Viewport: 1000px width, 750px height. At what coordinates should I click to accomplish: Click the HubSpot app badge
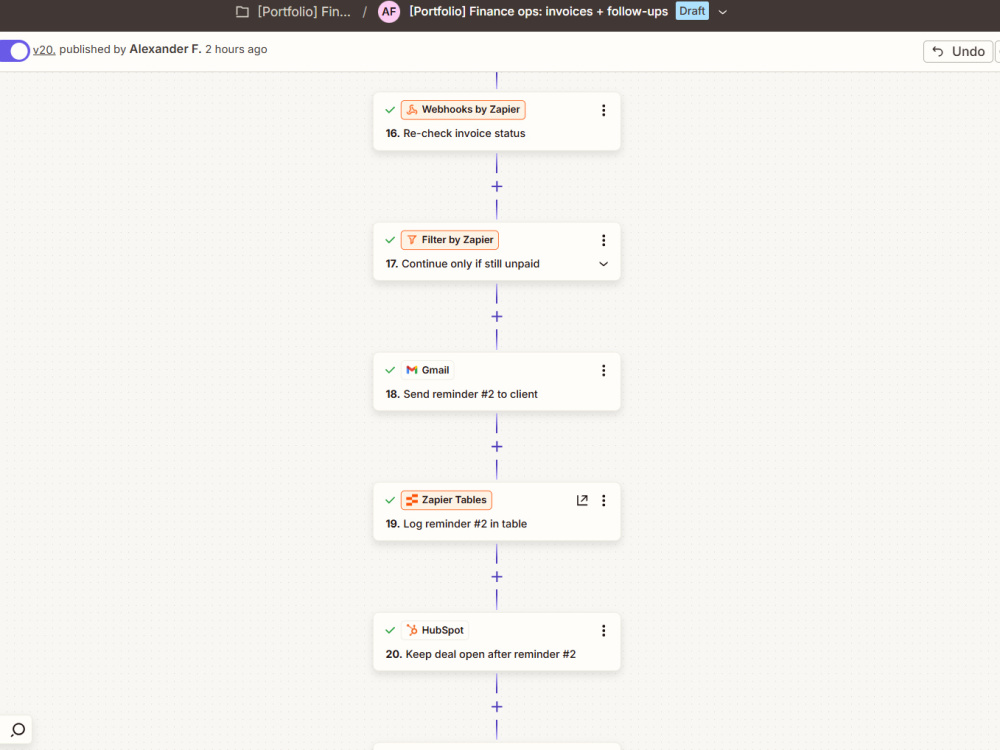[x=435, y=630]
